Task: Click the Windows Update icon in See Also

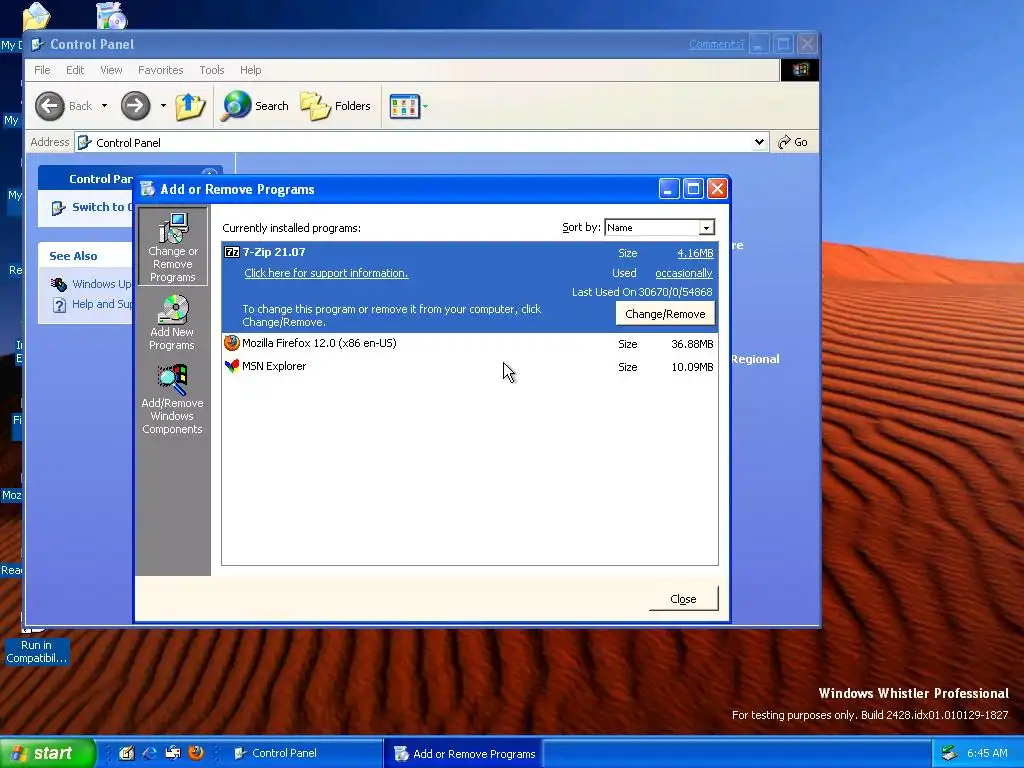Action: (x=59, y=284)
